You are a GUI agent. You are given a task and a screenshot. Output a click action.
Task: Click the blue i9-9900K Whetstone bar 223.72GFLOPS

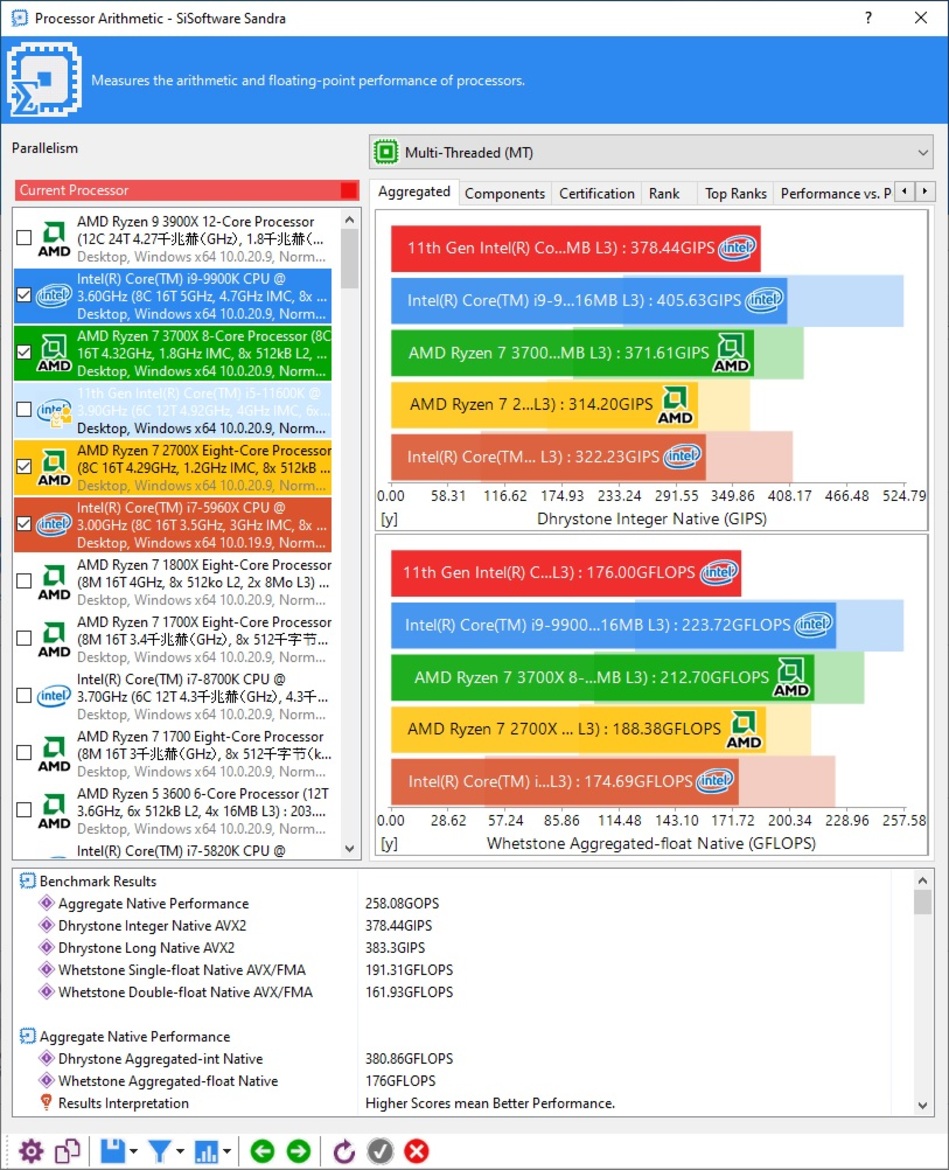(x=613, y=625)
